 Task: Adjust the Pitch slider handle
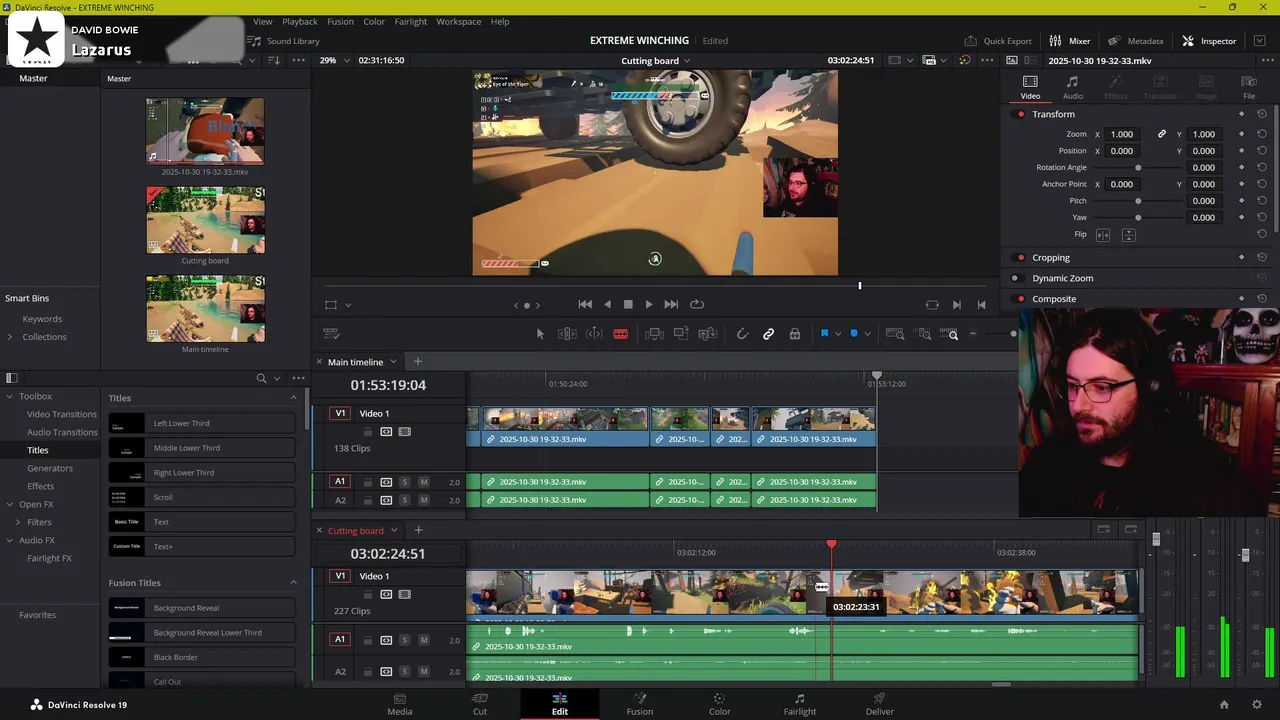pos(1138,201)
